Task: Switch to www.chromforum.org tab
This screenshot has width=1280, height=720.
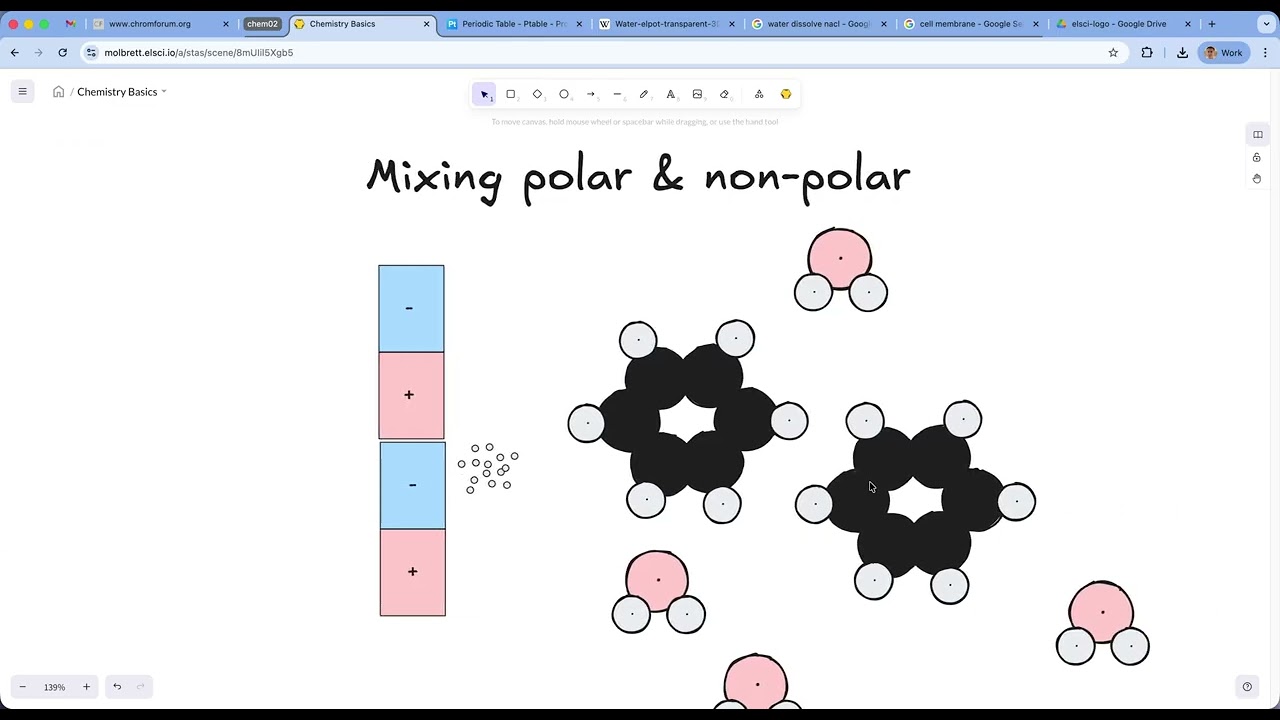Action: 159,24
